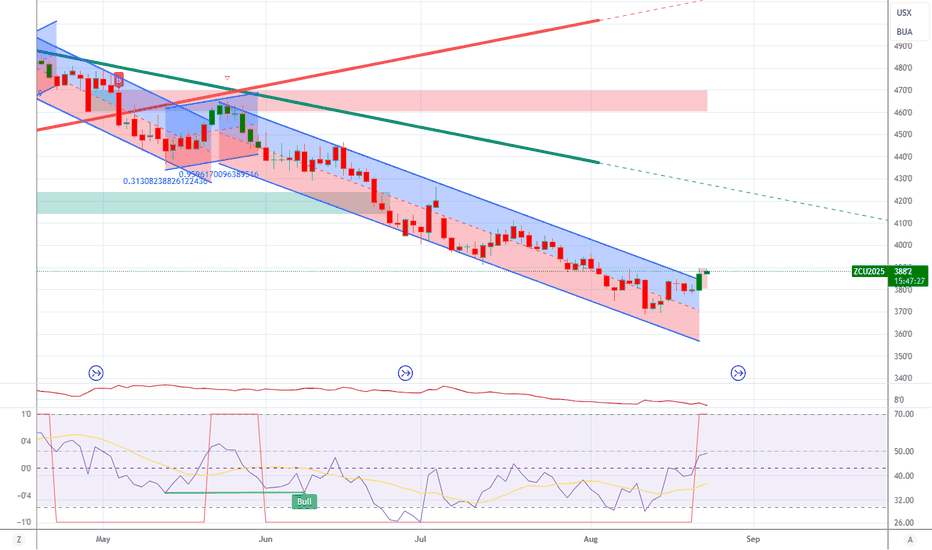Click the ZCU2025 symbol price label
Screen dimensions: 932x550
[x=869, y=271]
